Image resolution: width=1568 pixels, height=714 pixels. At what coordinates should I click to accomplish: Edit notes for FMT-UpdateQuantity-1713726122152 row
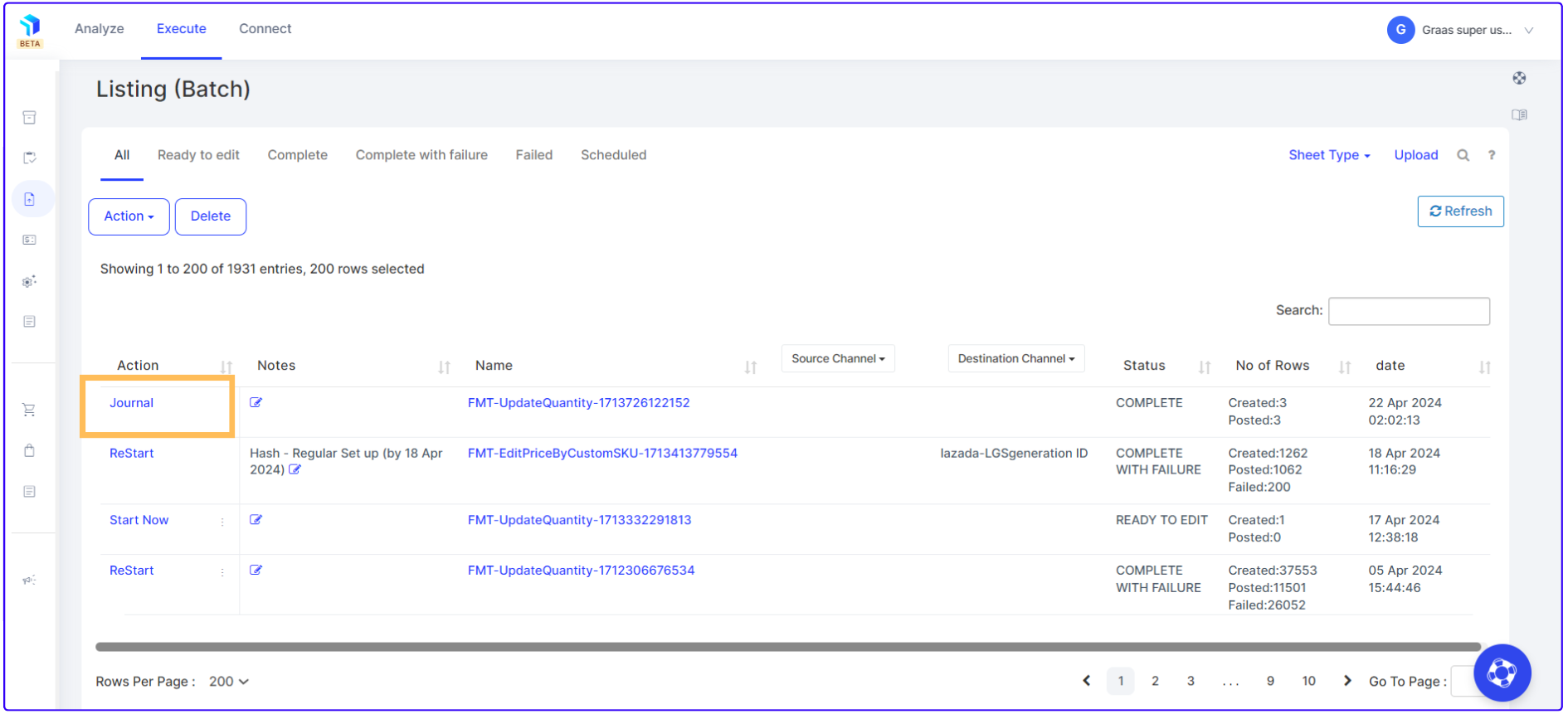coord(256,402)
